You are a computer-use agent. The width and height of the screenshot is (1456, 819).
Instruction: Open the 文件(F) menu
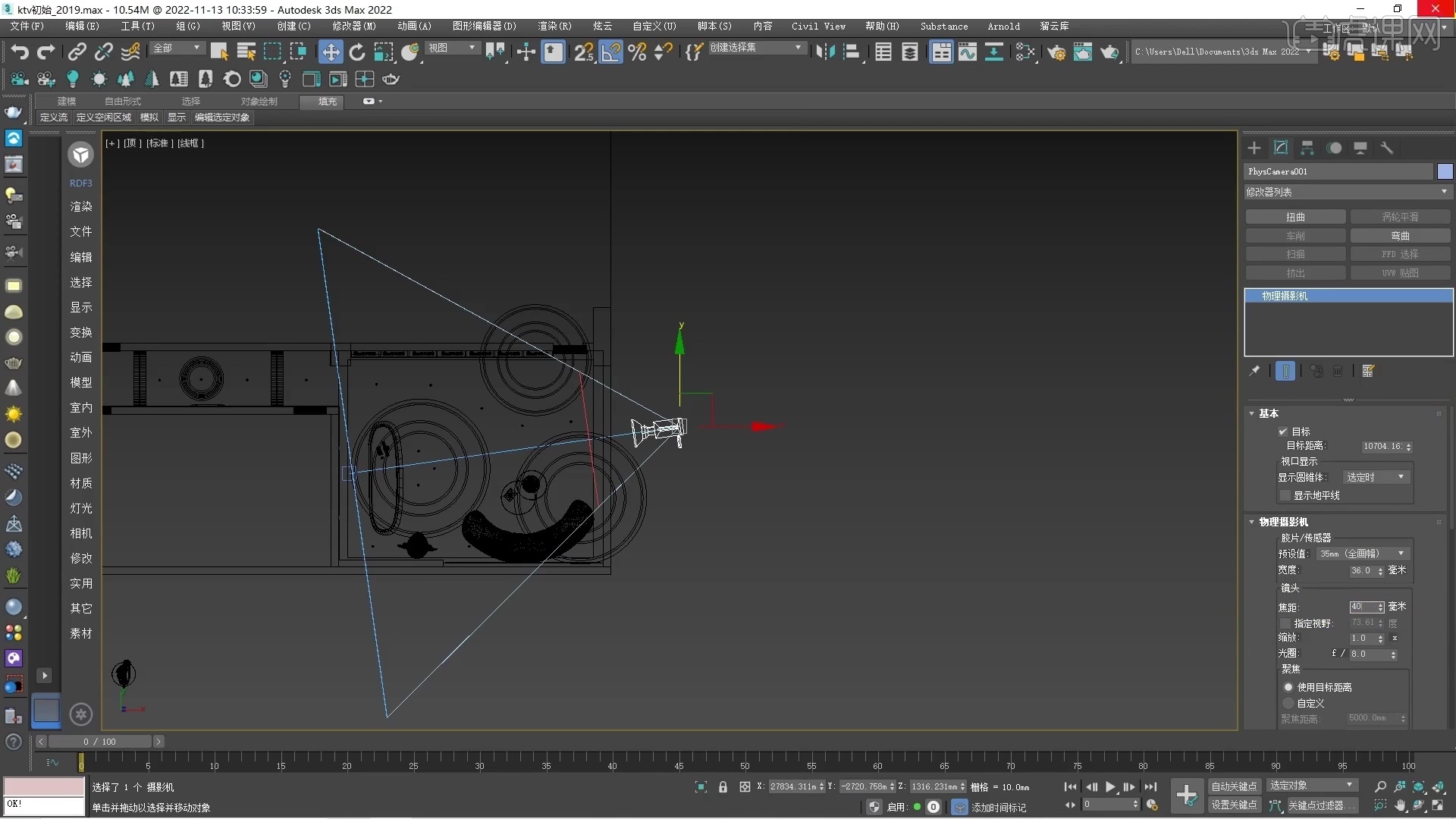coord(27,26)
